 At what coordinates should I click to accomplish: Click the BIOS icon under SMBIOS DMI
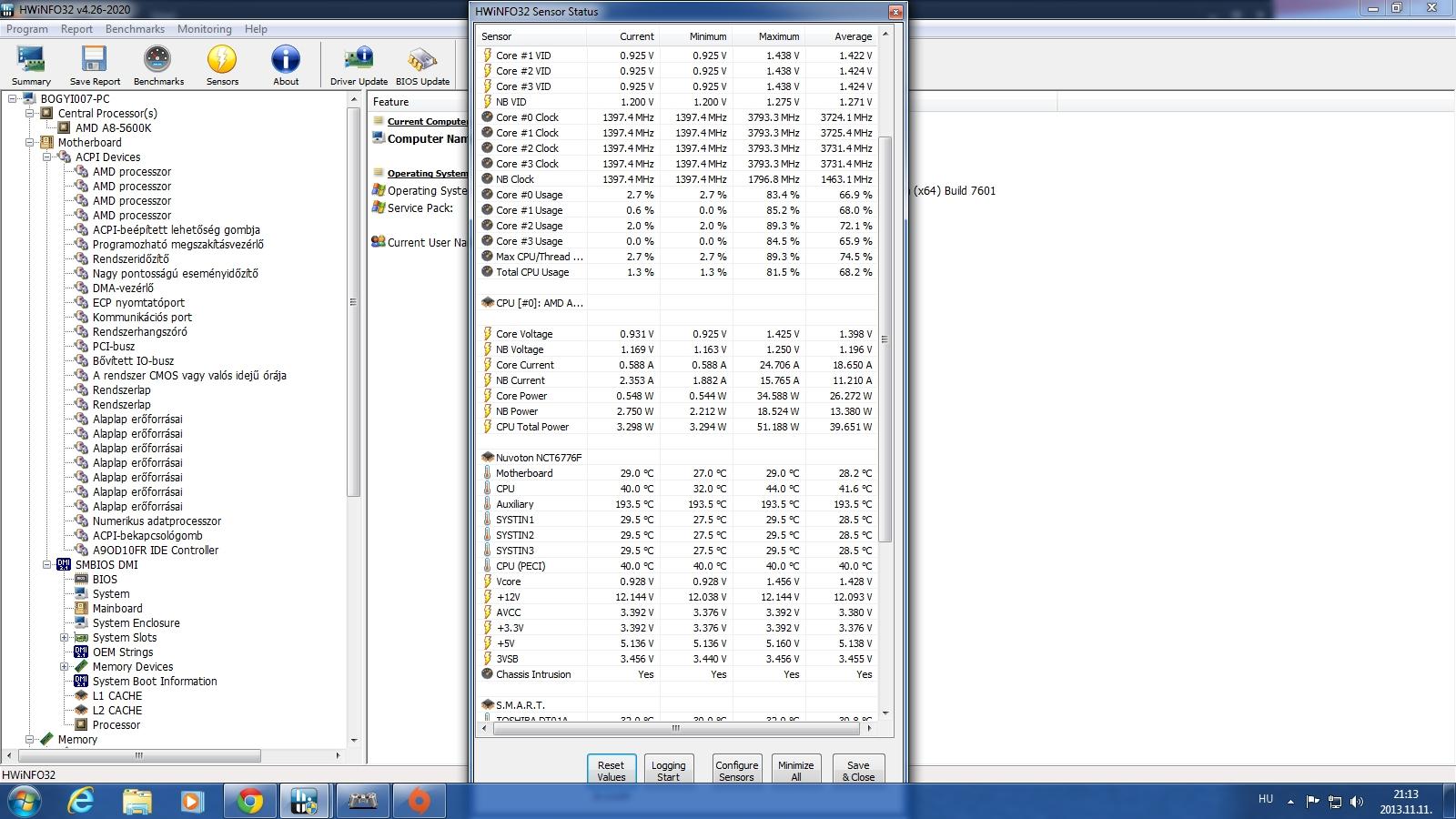point(82,580)
